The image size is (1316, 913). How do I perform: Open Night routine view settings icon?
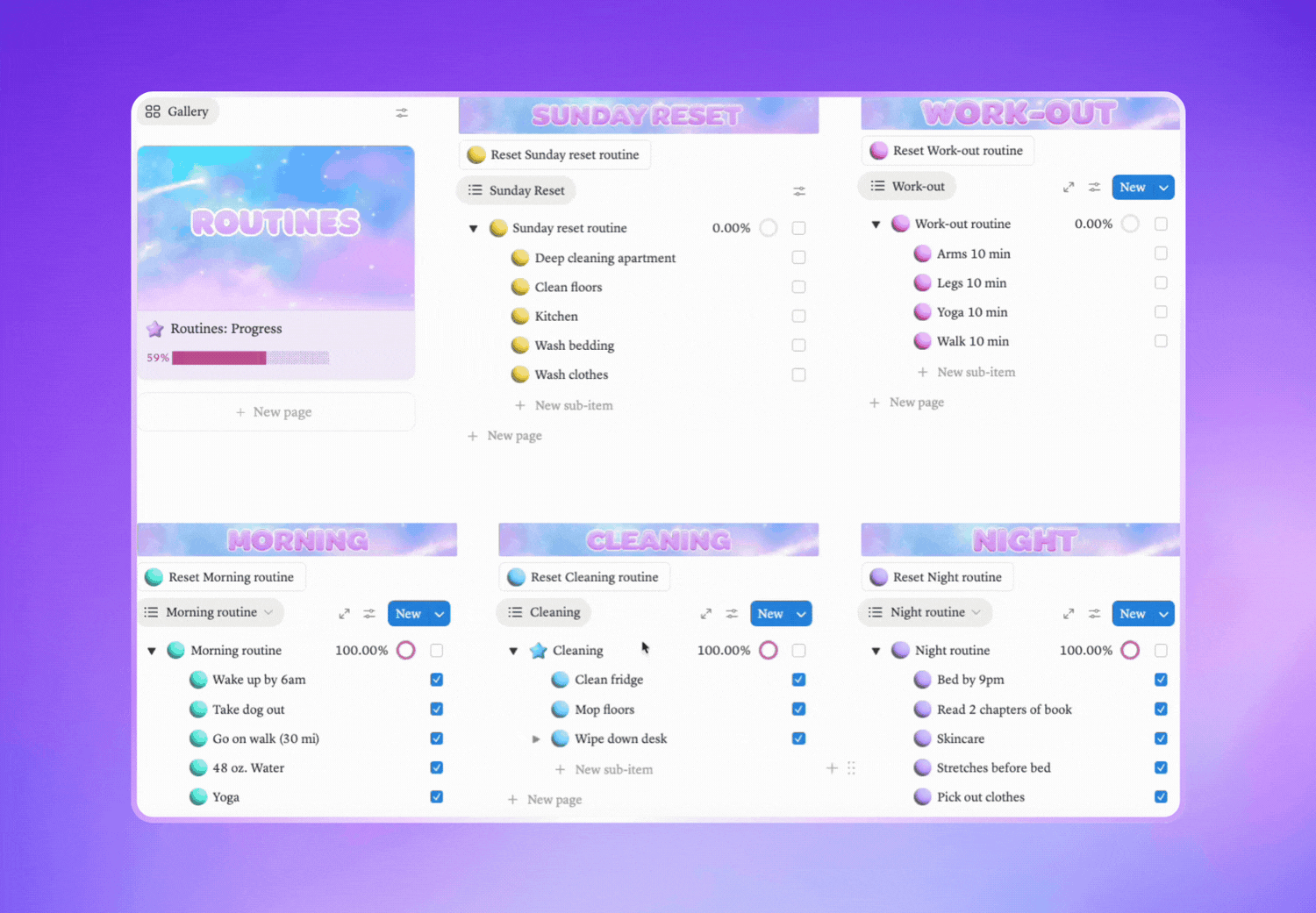coord(1094,614)
